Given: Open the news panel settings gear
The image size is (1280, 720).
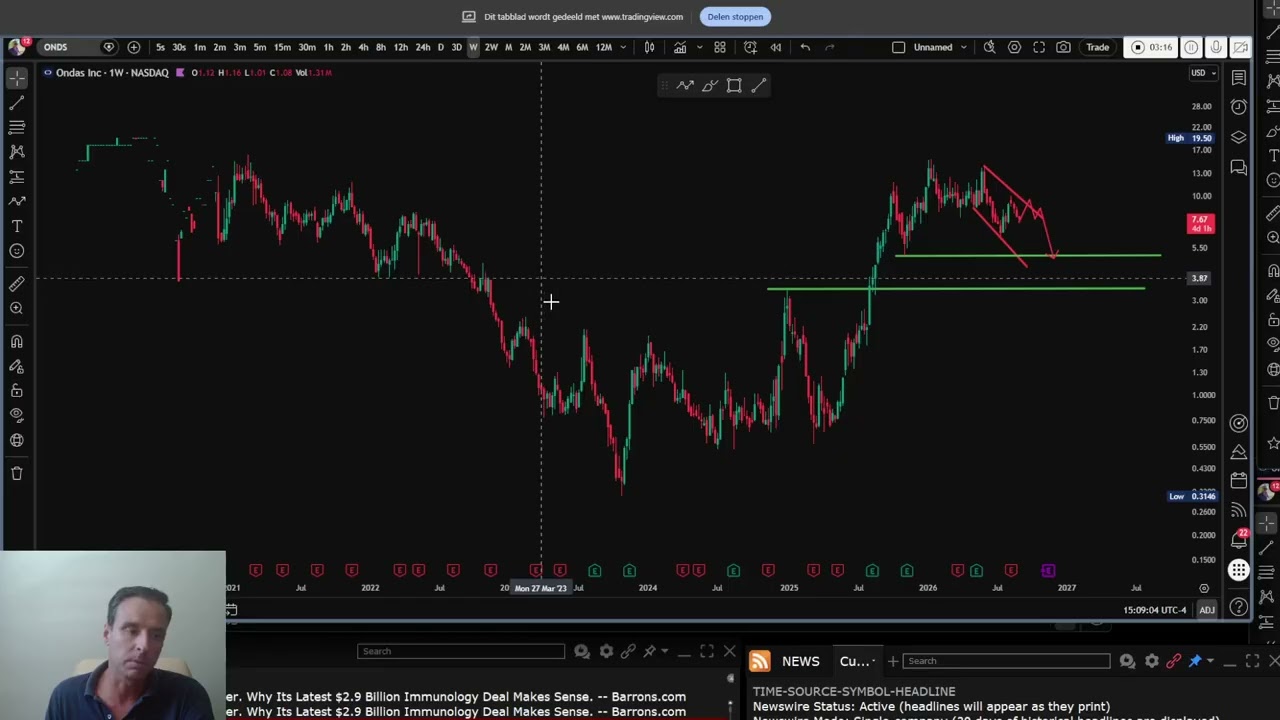Looking at the screenshot, I should pos(1152,661).
